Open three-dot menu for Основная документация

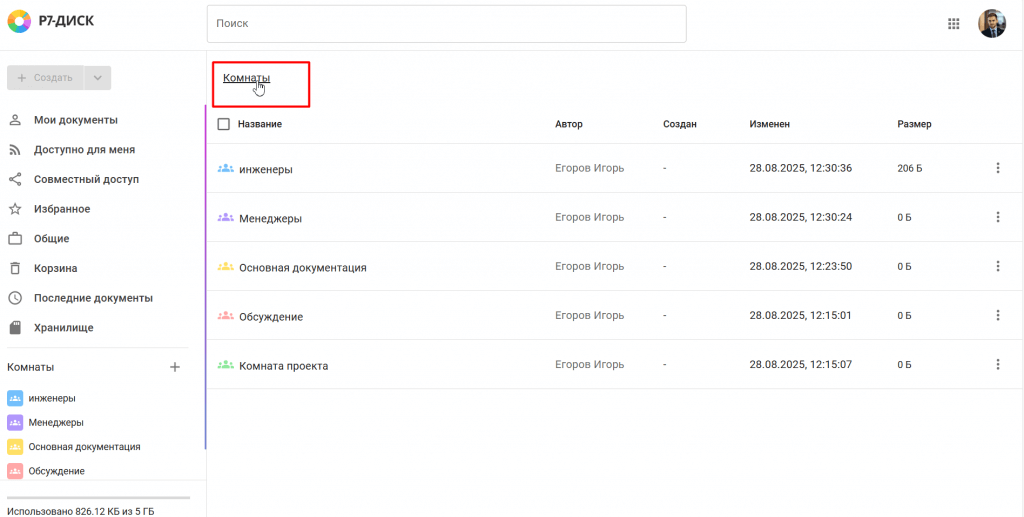click(x=997, y=266)
